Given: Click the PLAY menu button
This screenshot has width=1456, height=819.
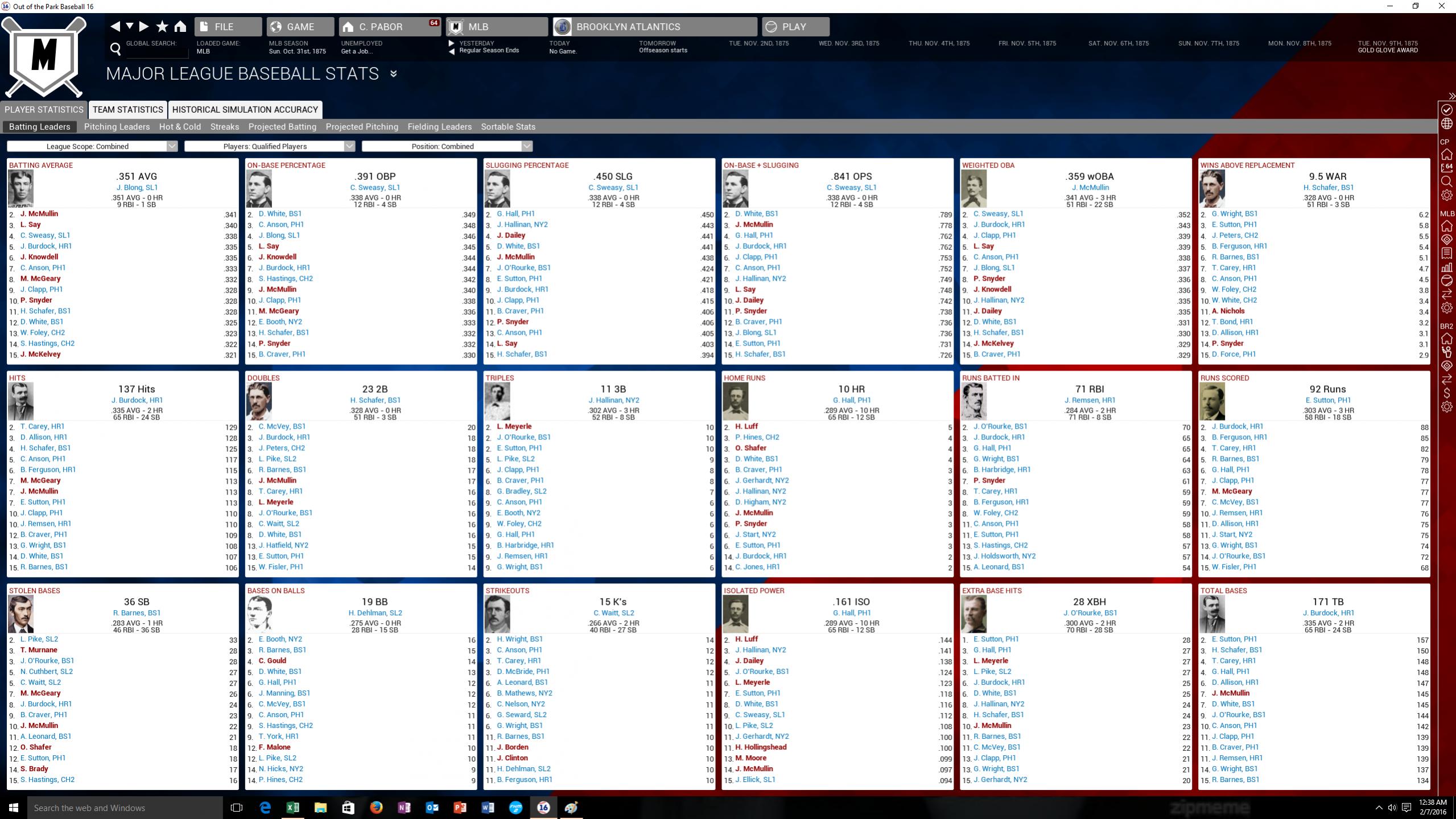Looking at the screenshot, I should [795, 27].
